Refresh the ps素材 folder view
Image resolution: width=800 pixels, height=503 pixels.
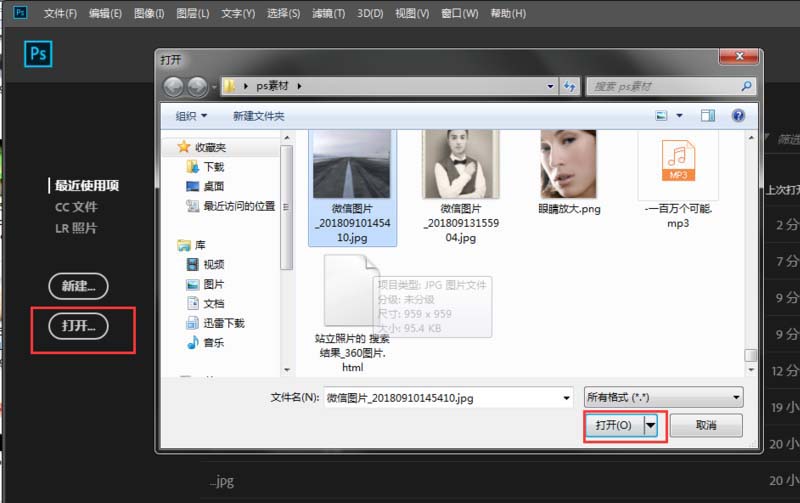570,86
